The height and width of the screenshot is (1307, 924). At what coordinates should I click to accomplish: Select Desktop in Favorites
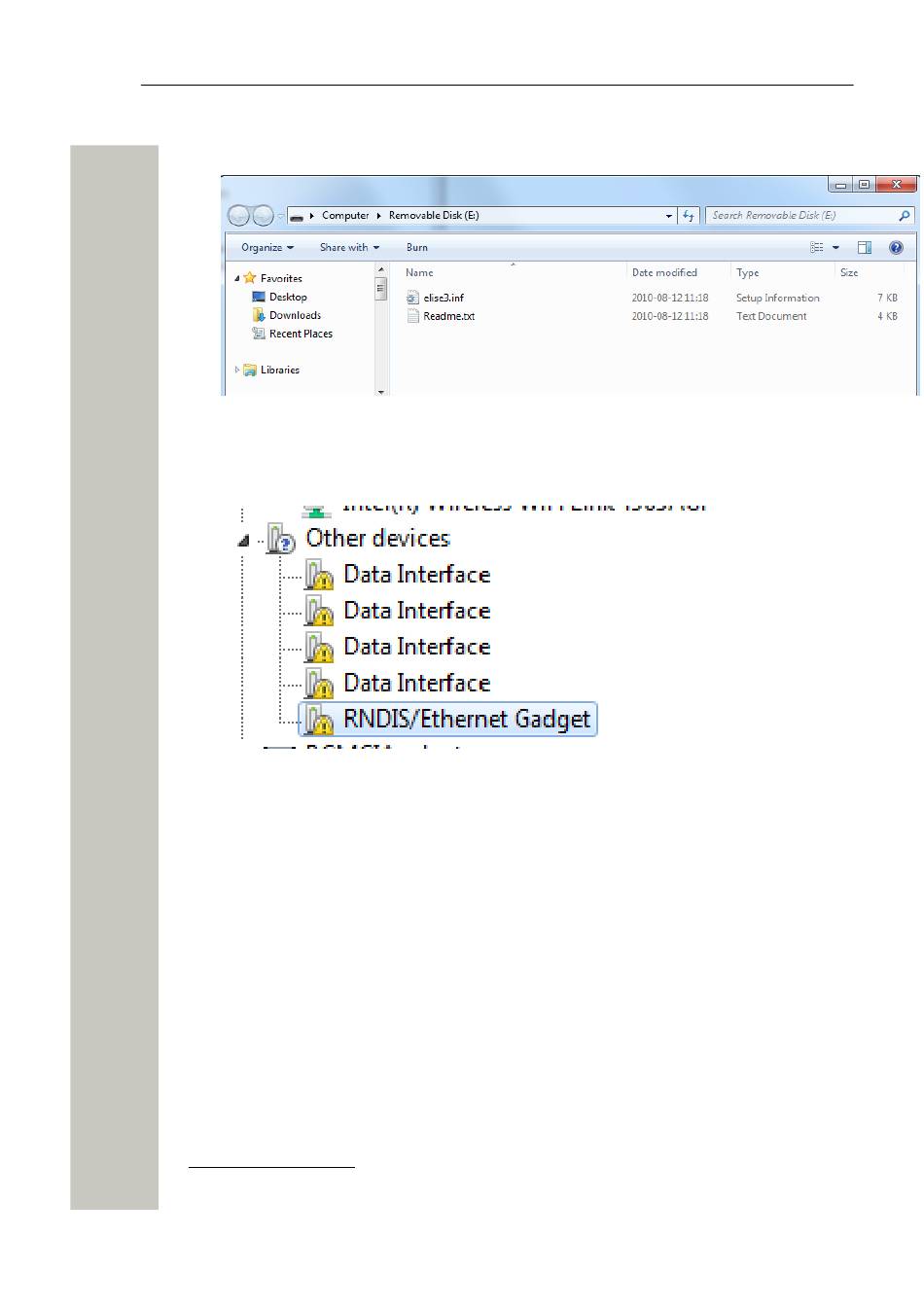point(288,297)
